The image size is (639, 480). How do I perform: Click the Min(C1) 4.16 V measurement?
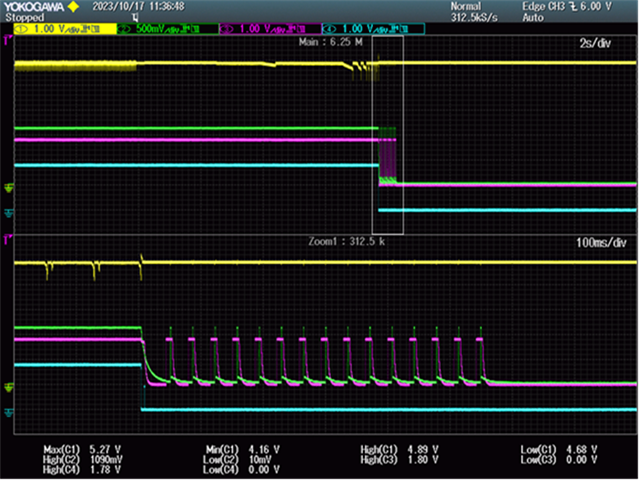pyautogui.click(x=242, y=449)
